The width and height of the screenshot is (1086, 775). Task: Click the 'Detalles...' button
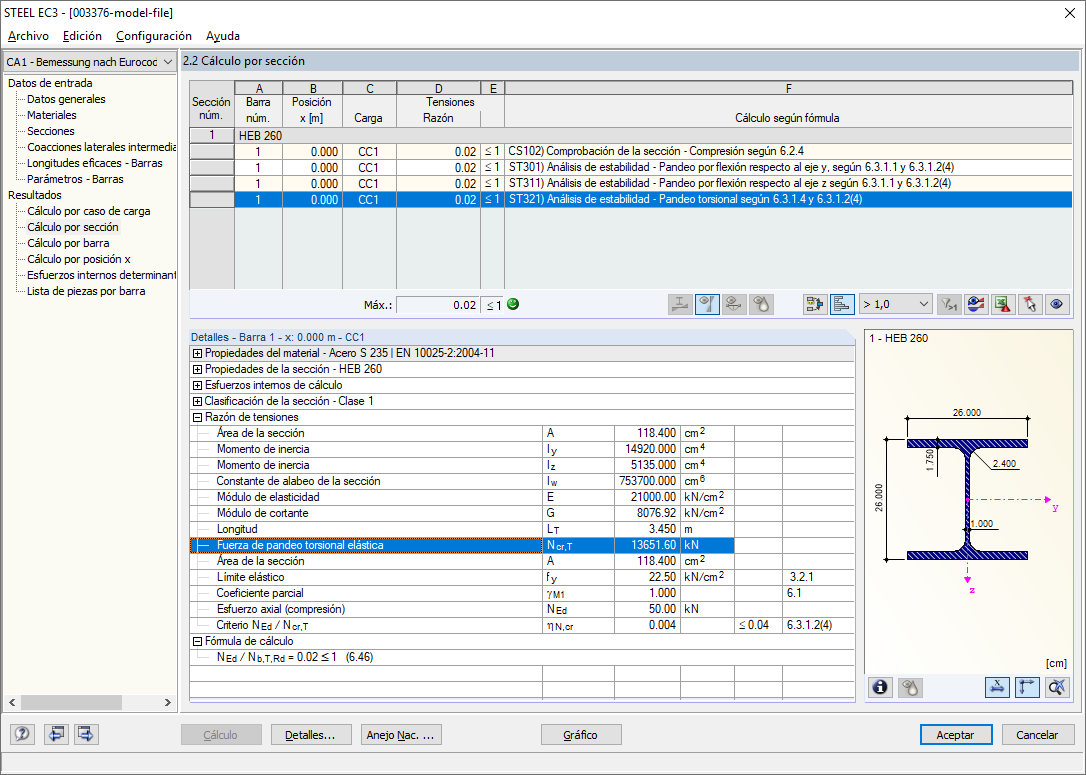(x=311, y=735)
